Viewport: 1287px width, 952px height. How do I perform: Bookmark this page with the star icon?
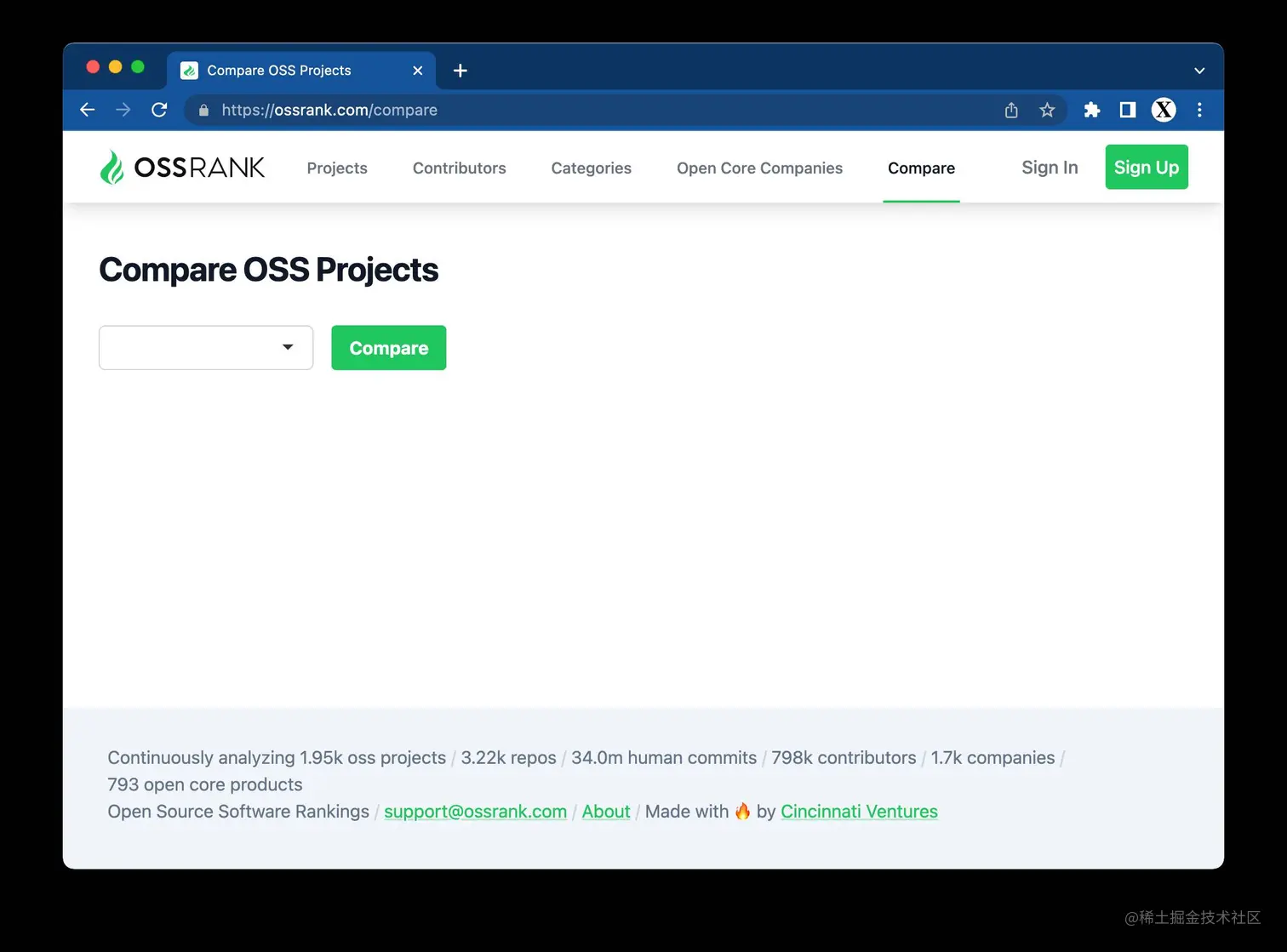point(1047,110)
